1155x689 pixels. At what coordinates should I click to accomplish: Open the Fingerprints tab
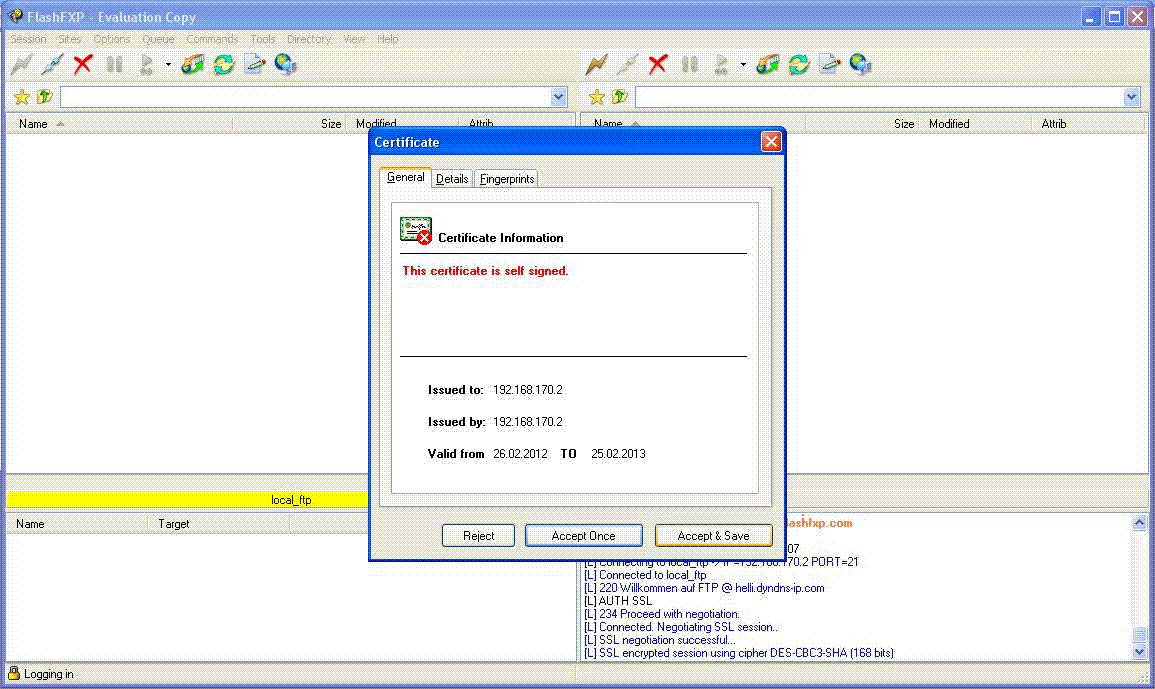click(x=507, y=179)
